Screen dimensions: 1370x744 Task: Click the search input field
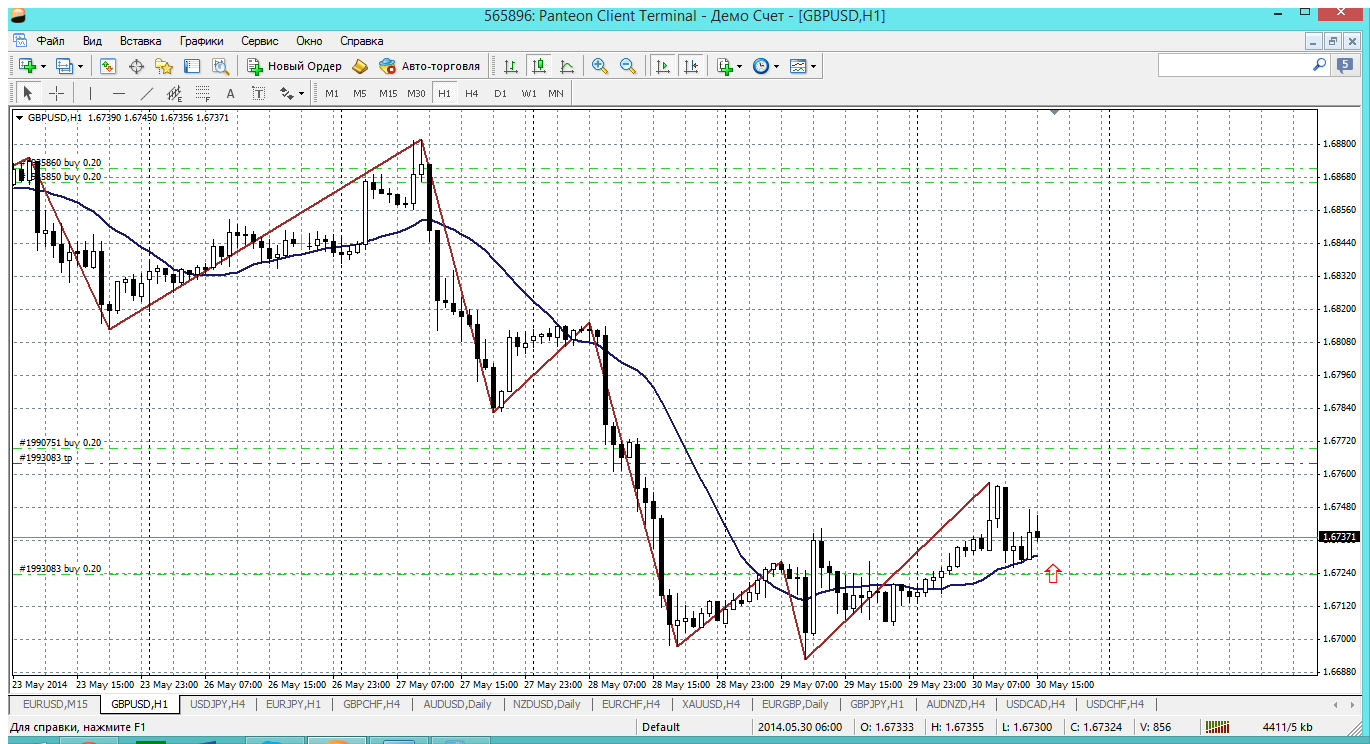click(x=1234, y=64)
